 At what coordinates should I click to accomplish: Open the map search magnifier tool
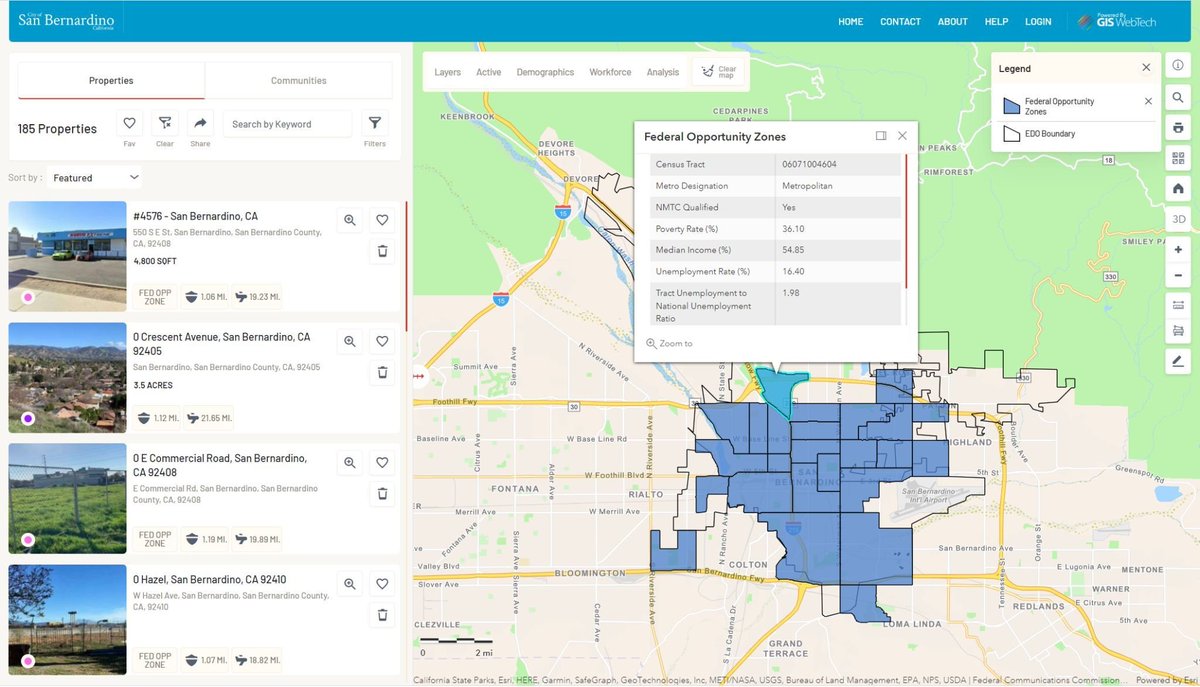coord(1178,97)
